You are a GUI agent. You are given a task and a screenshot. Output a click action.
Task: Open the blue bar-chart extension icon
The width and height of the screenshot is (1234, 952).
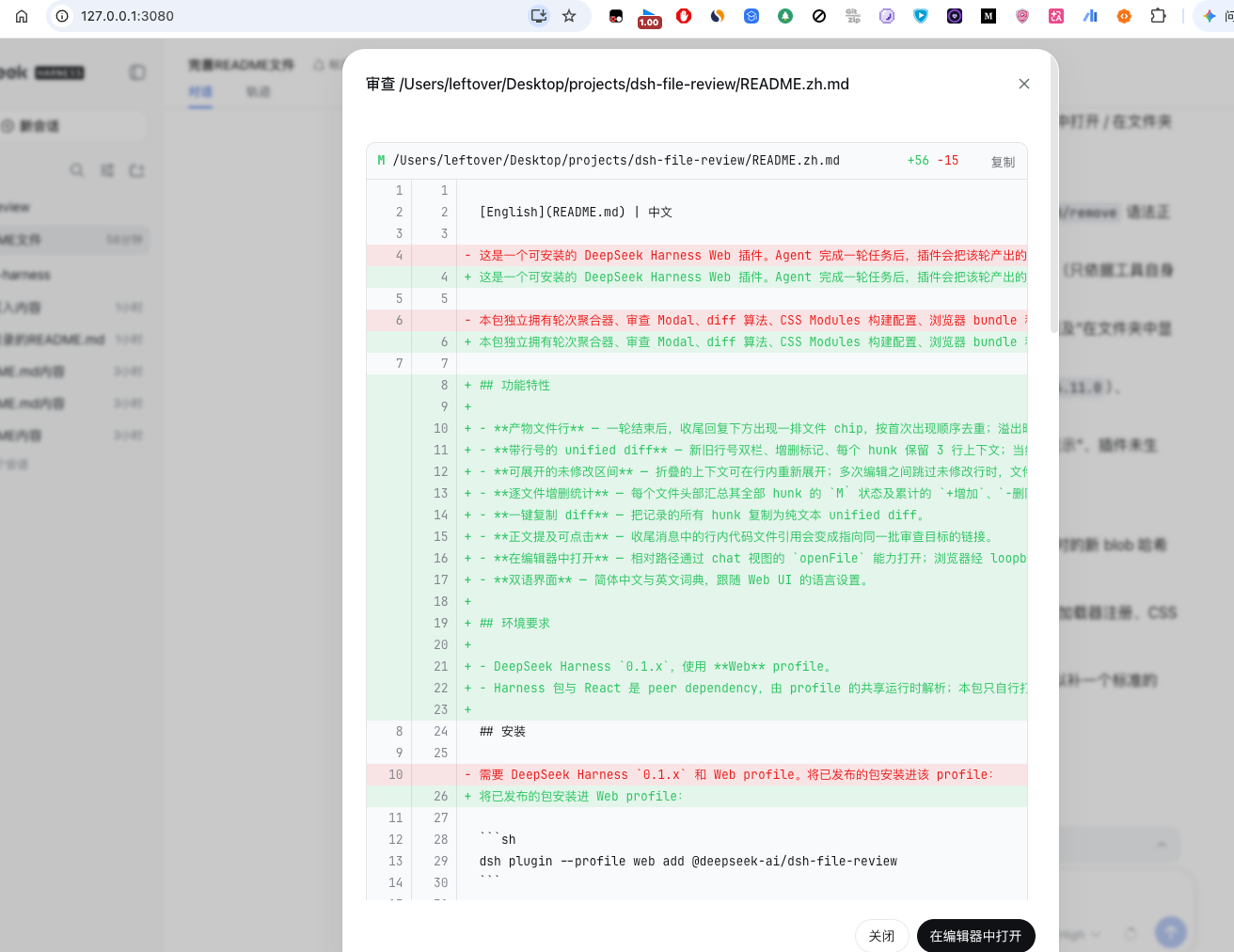pos(1090,16)
